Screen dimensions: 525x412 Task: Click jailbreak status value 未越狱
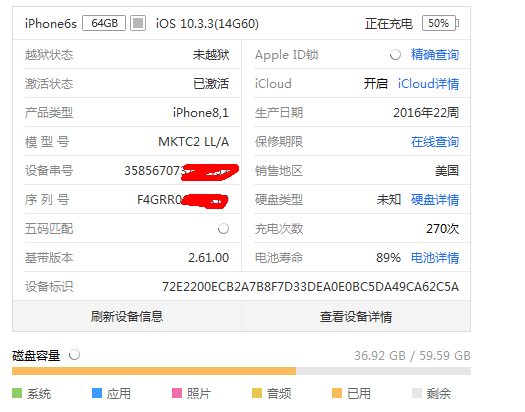pos(211,55)
